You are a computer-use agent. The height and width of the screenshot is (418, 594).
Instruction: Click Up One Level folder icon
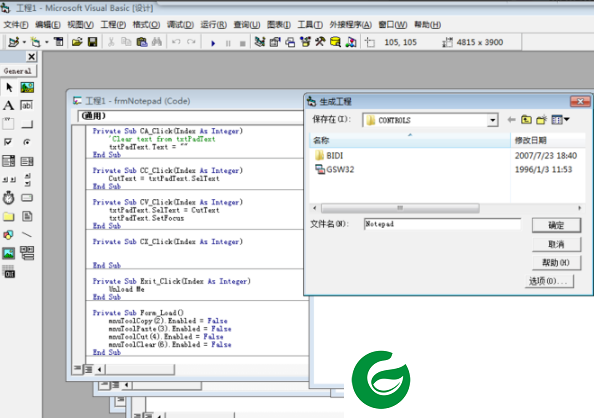coord(526,120)
